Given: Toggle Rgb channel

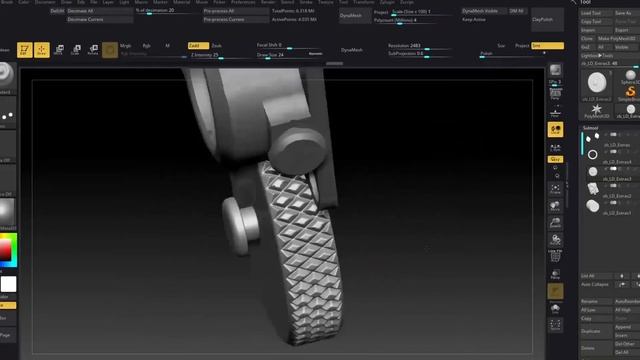Looking at the screenshot, I should [147, 46].
